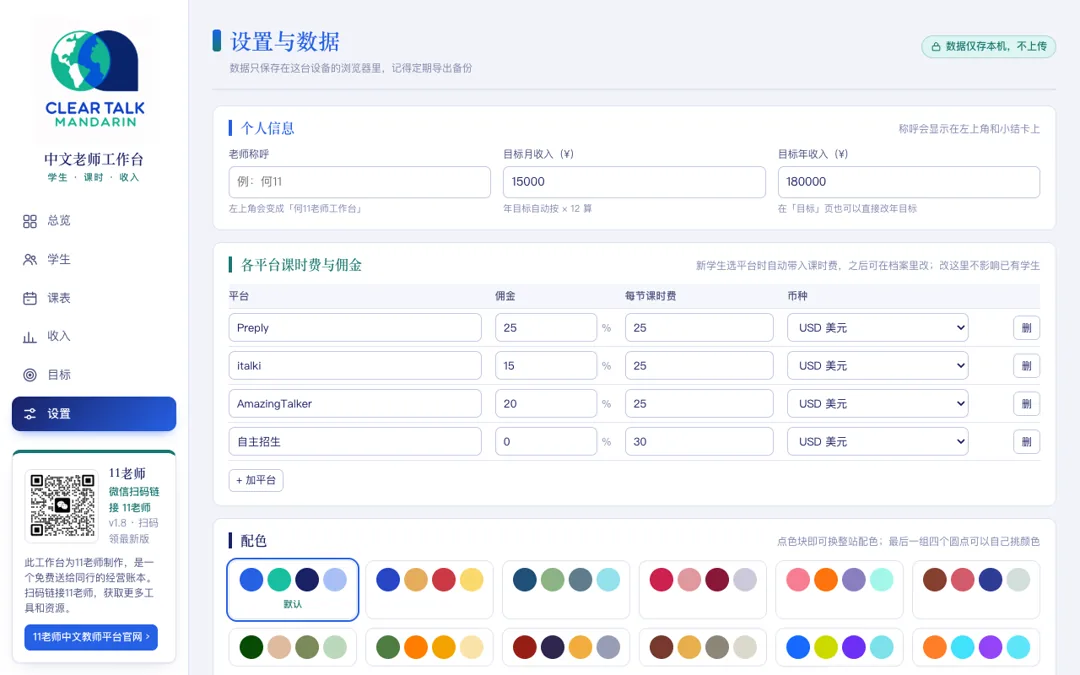Click the 自主招生 platform name field
The image size is (1080, 675).
click(355, 442)
